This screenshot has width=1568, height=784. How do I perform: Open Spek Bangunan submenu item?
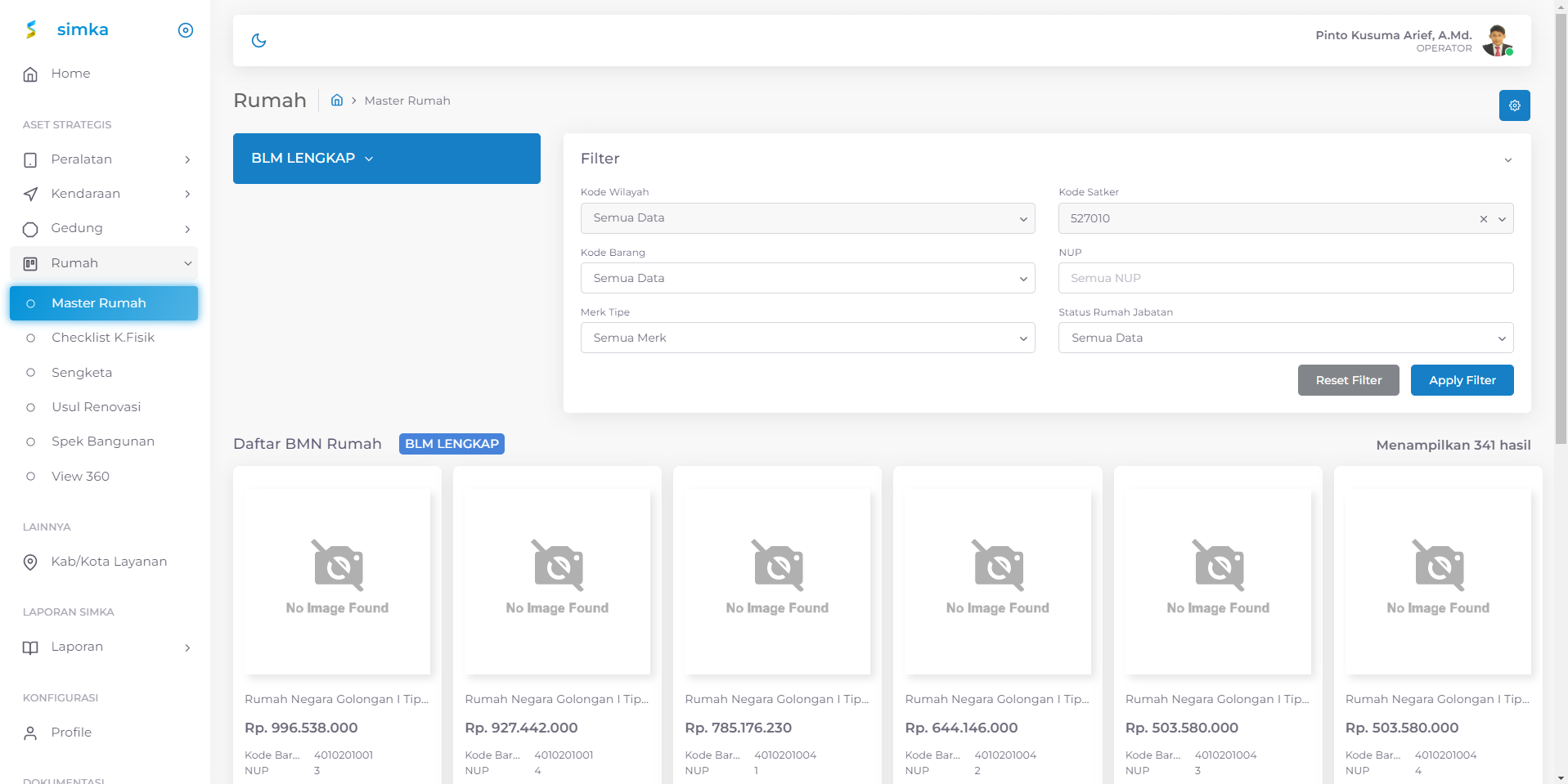coord(104,441)
